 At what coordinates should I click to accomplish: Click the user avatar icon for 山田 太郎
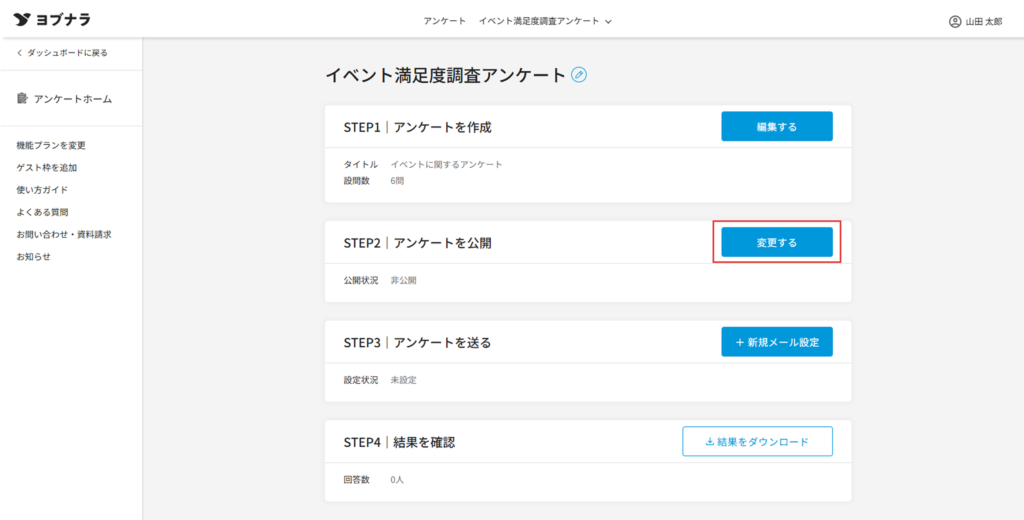[954, 21]
